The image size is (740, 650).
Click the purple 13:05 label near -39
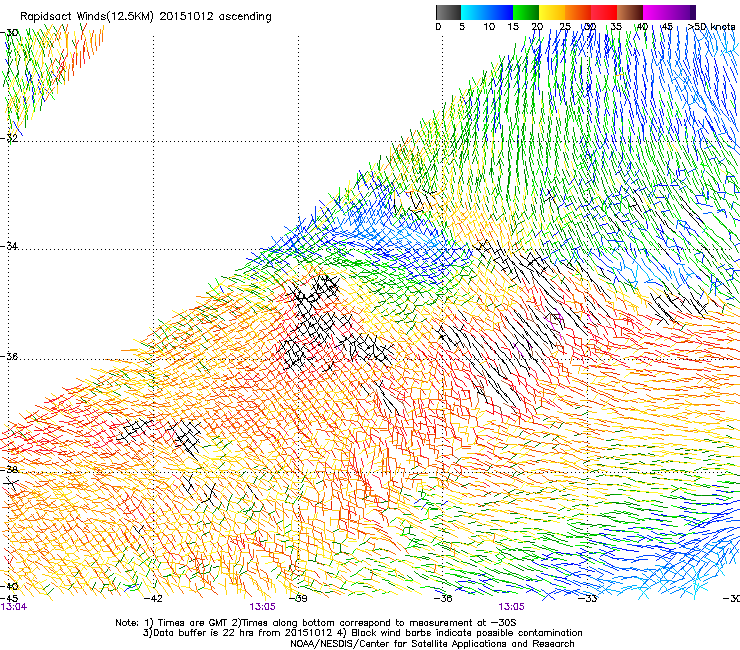(262, 607)
